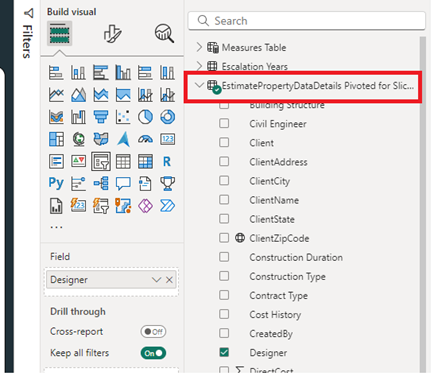Open the Analytics magnifier tab

(x=164, y=33)
